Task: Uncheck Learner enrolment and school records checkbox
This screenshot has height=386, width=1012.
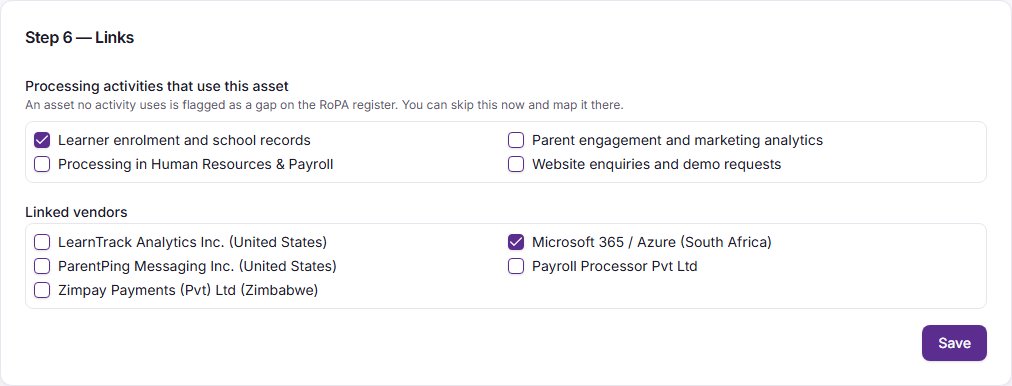Action: pos(42,140)
